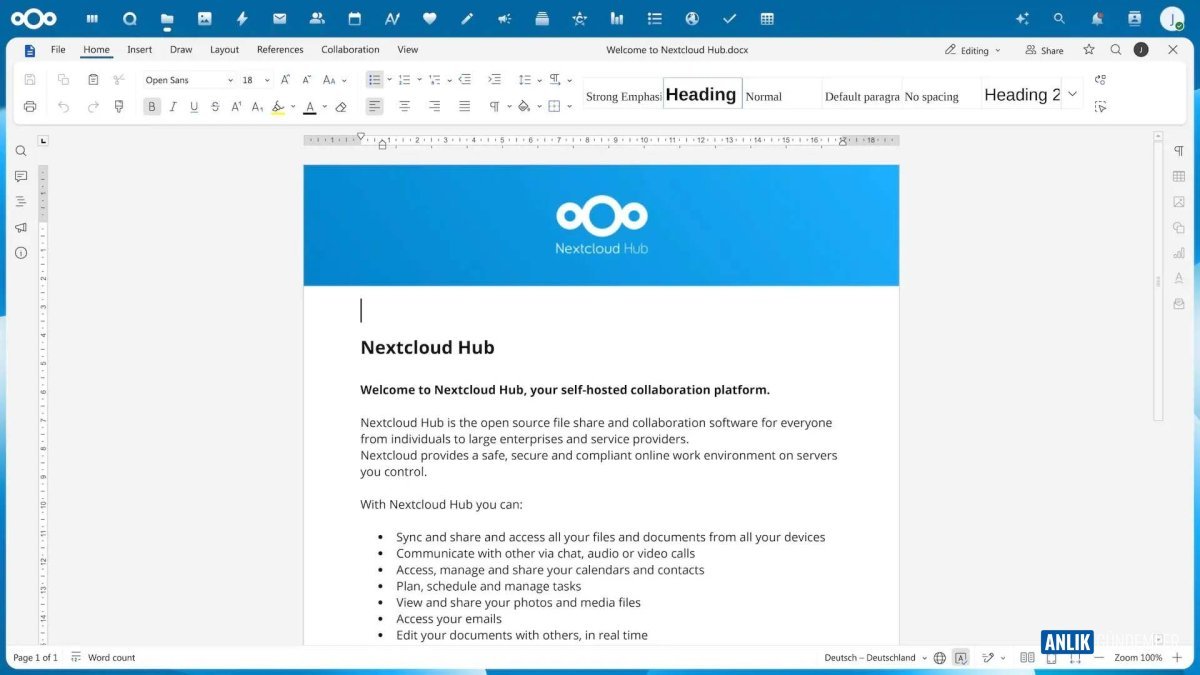
Task: Toggle Bold formatting
Action: tap(152, 106)
